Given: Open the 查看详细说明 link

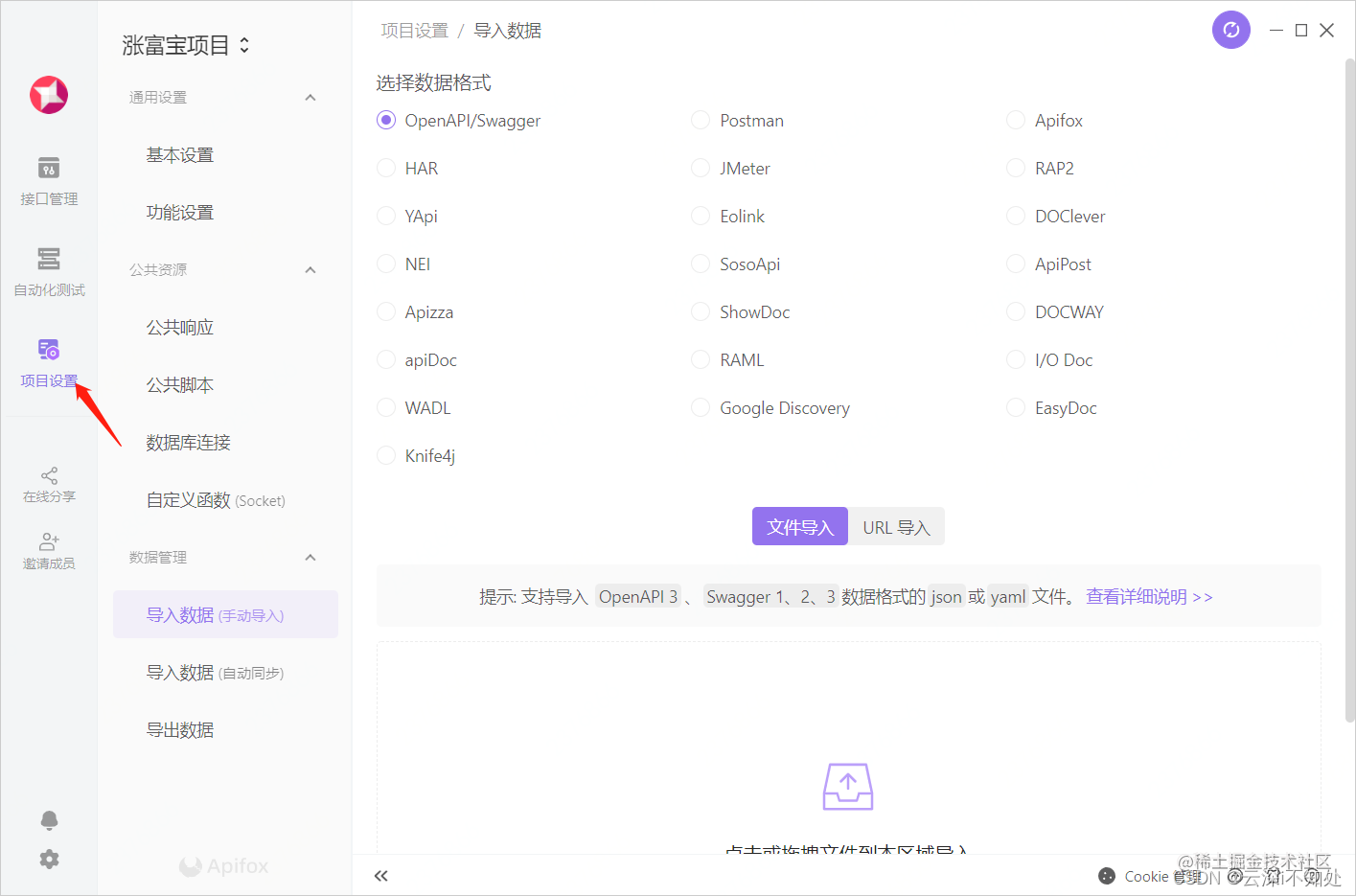Looking at the screenshot, I should tap(1148, 597).
